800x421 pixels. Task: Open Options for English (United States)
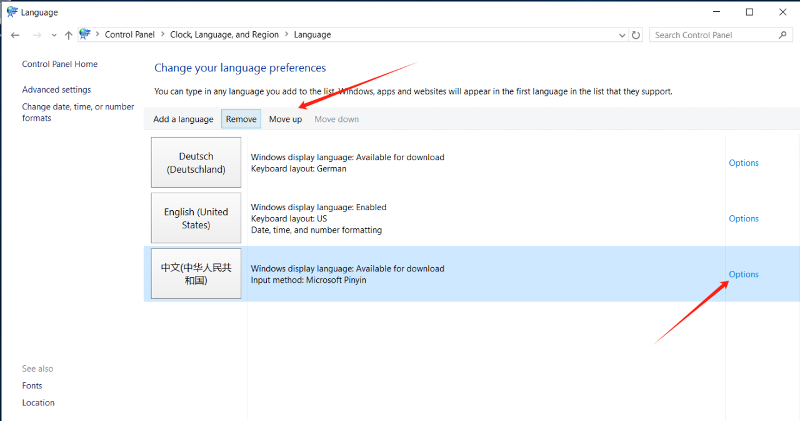coord(743,218)
